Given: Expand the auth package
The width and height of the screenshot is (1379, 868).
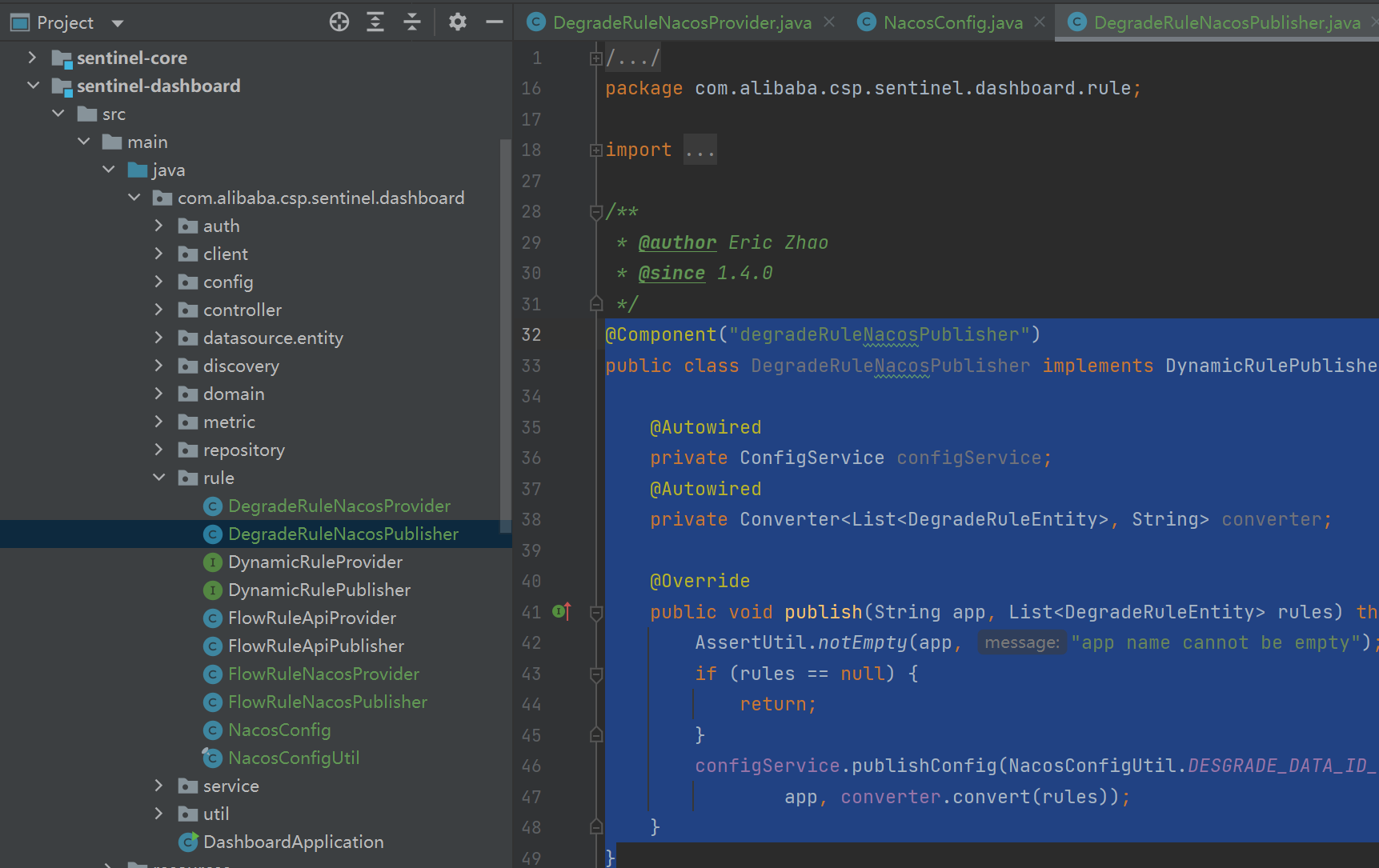Looking at the screenshot, I should tap(158, 226).
